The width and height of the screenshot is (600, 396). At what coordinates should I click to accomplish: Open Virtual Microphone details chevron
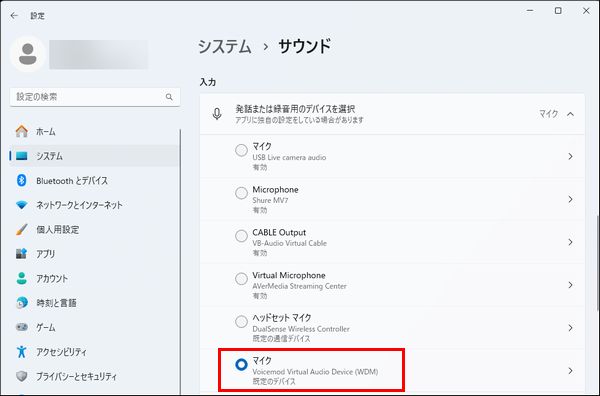point(571,285)
